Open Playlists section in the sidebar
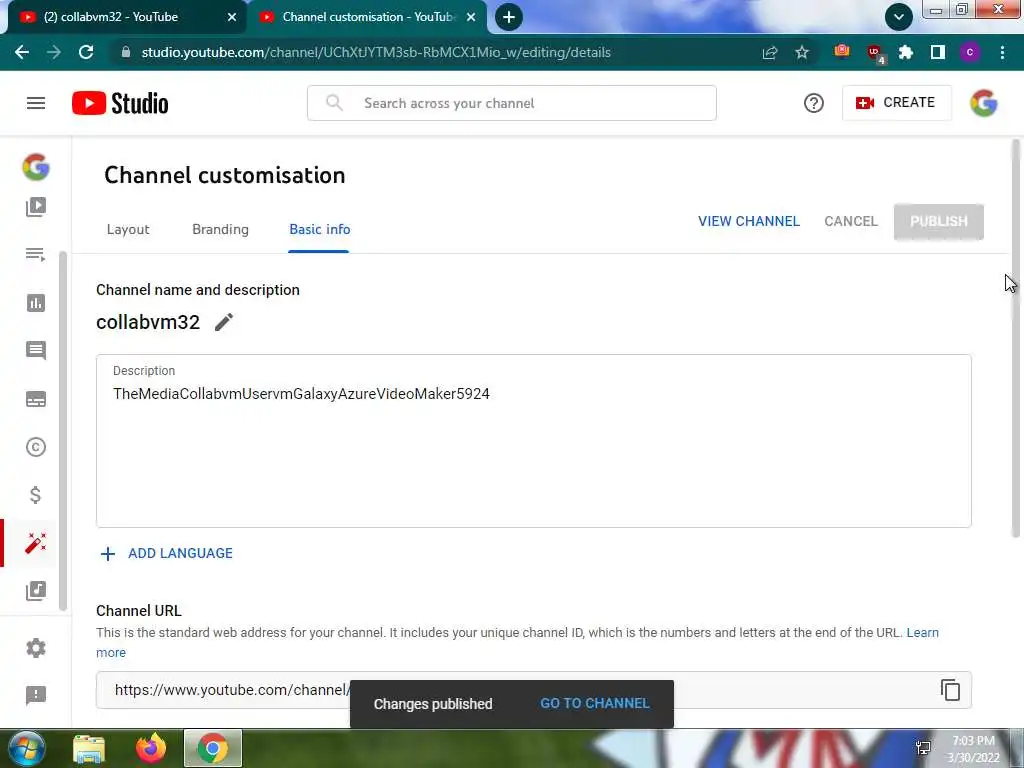 tap(36, 254)
